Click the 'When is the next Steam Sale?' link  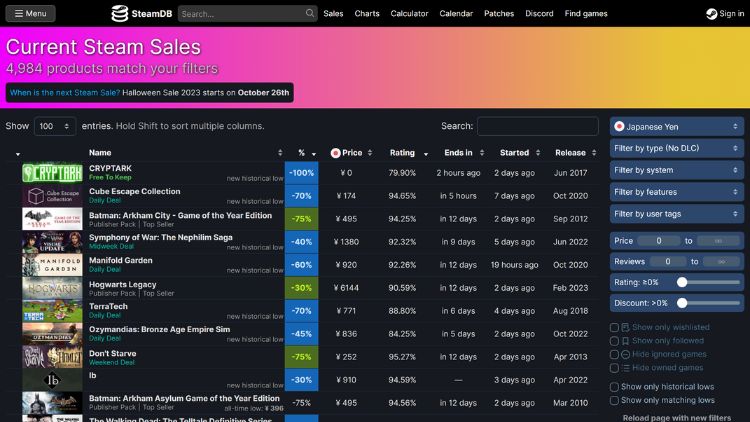pos(64,93)
